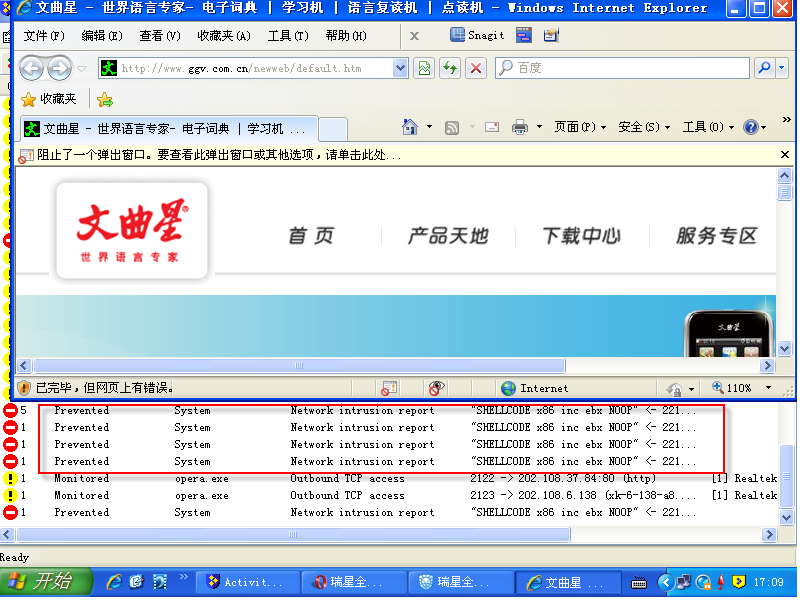Image resolution: width=800 pixels, height=600 pixels.
Task: Open the 工具(T) menu
Action: (288, 36)
